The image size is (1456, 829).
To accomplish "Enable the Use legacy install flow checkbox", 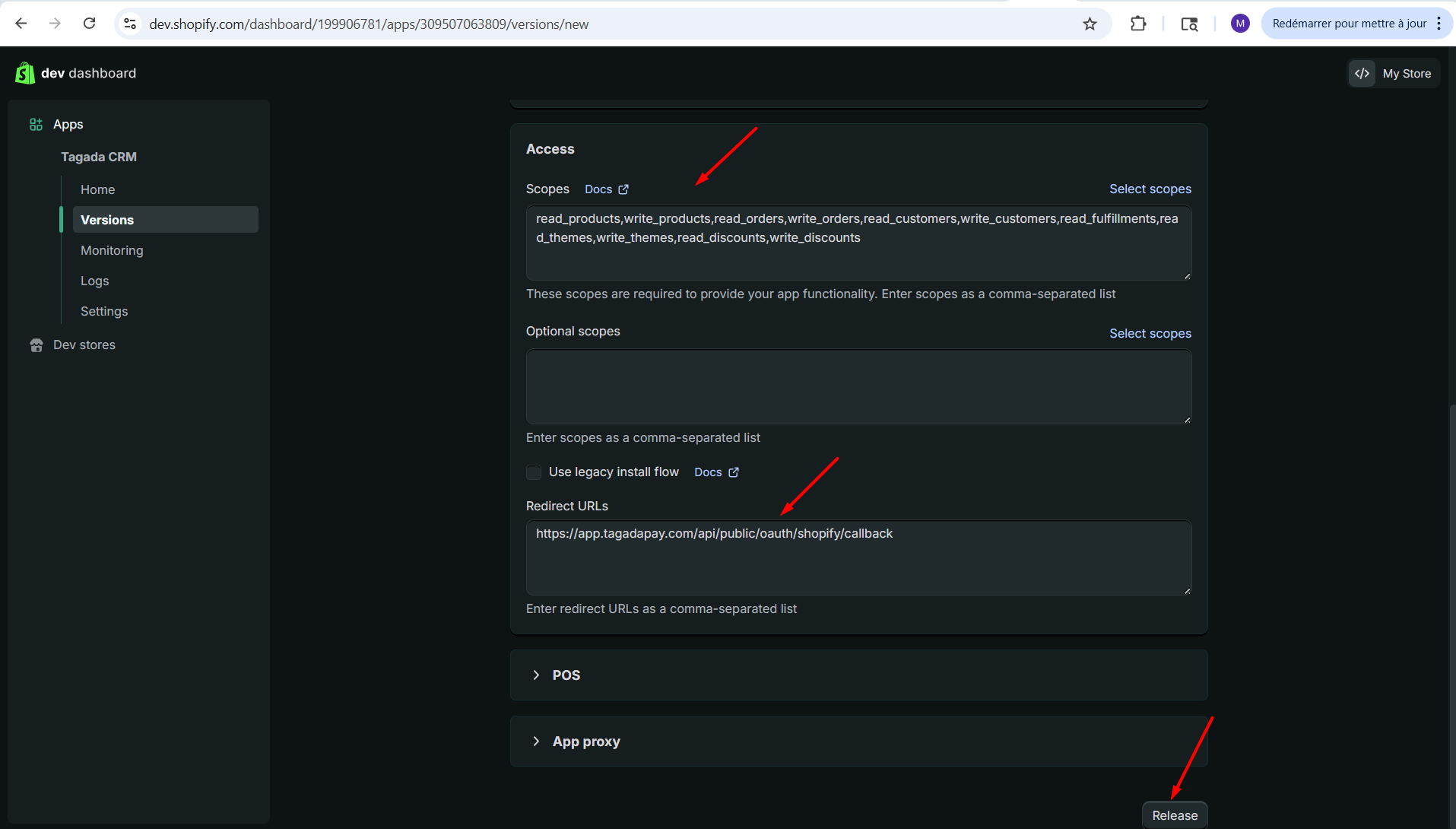I will click(x=534, y=472).
